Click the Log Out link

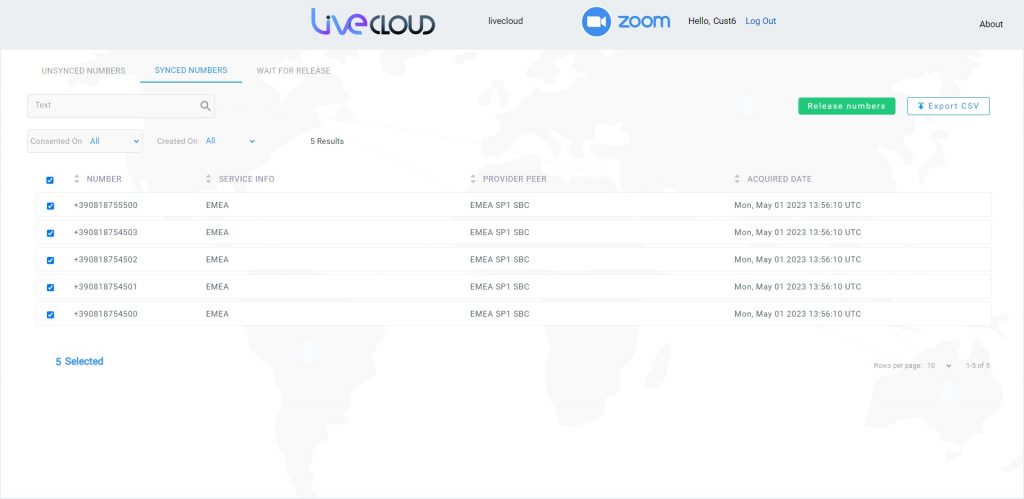click(x=760, y=21)
